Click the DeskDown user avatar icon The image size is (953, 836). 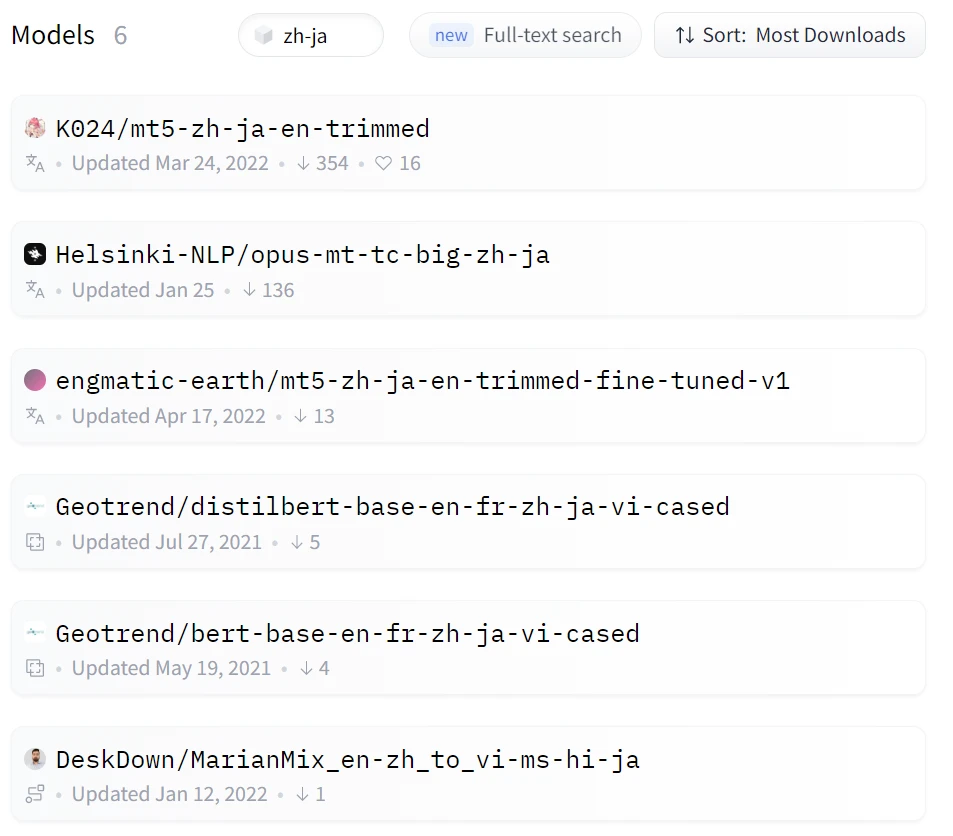(35, 758)
